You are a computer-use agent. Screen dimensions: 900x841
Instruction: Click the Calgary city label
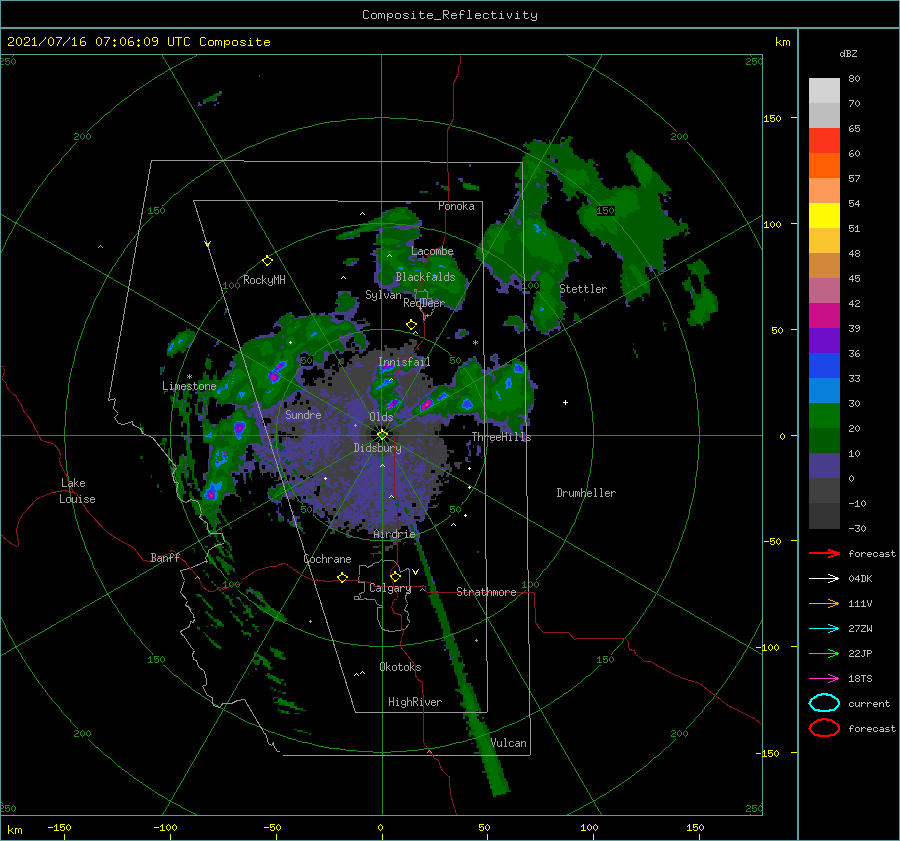tap(390, 588)
